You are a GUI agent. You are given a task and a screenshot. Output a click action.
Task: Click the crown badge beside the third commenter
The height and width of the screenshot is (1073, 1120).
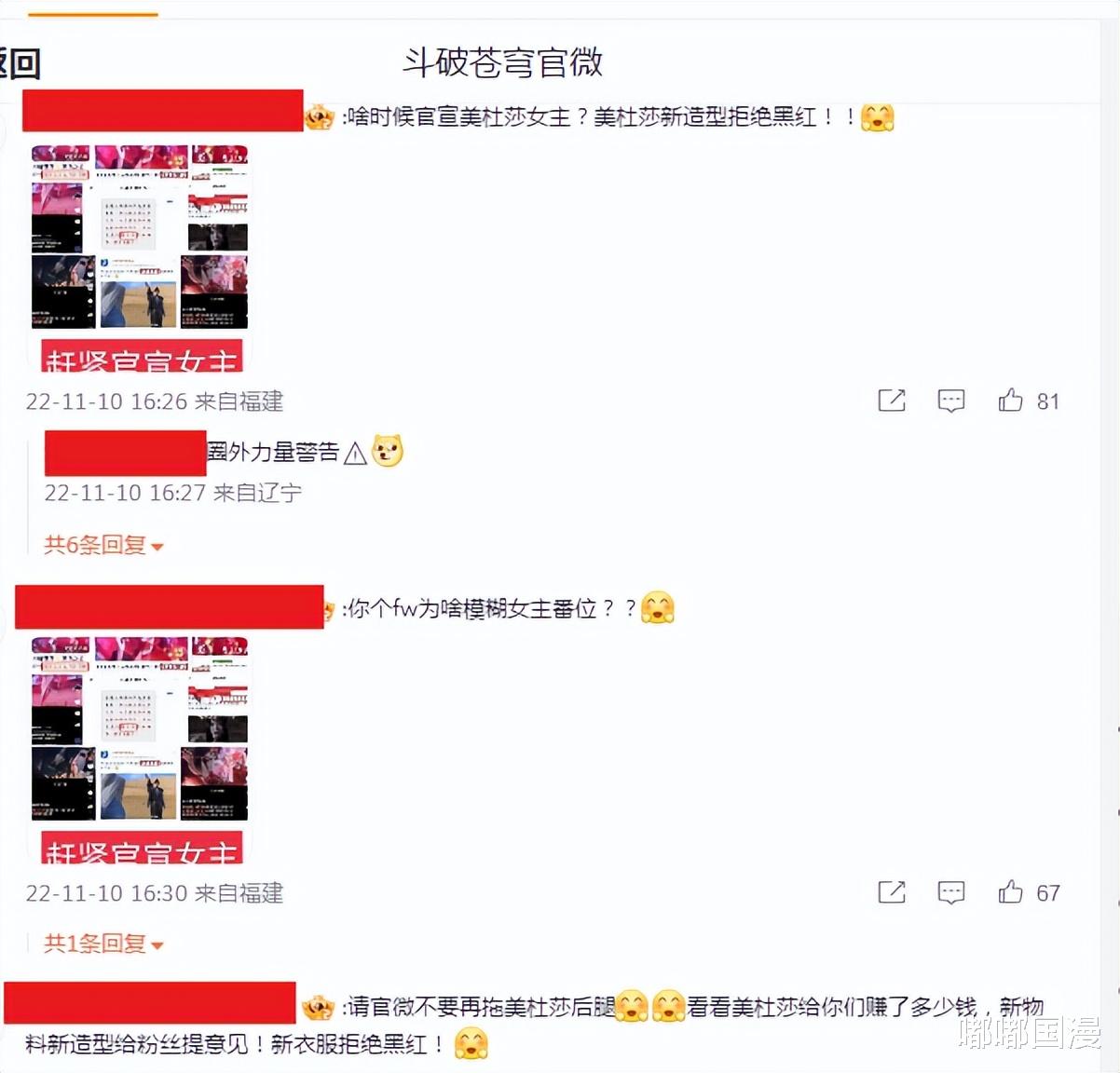pyautogui.click(x=318, y=1007)
